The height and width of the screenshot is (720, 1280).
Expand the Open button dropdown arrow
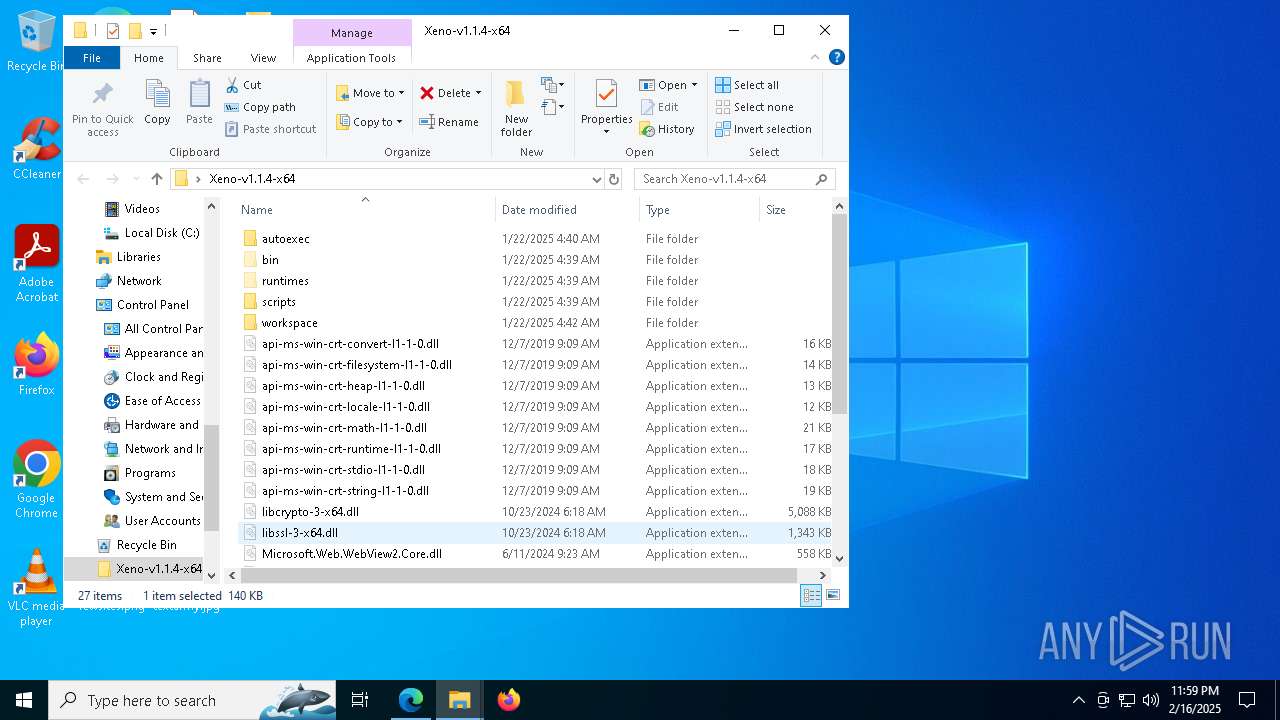[x=694, y=85]
